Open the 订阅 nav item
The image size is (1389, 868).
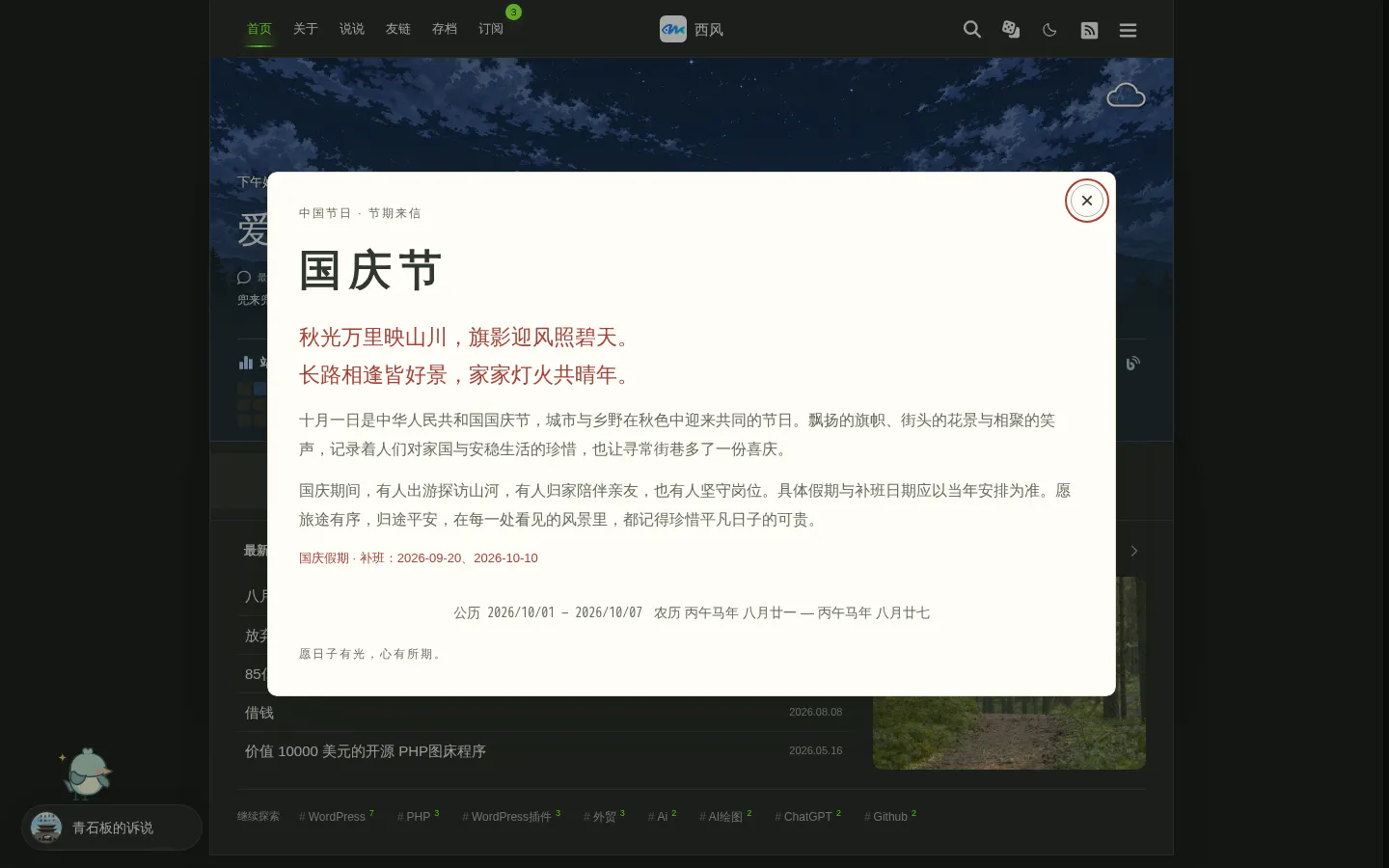tap(491, 29)
